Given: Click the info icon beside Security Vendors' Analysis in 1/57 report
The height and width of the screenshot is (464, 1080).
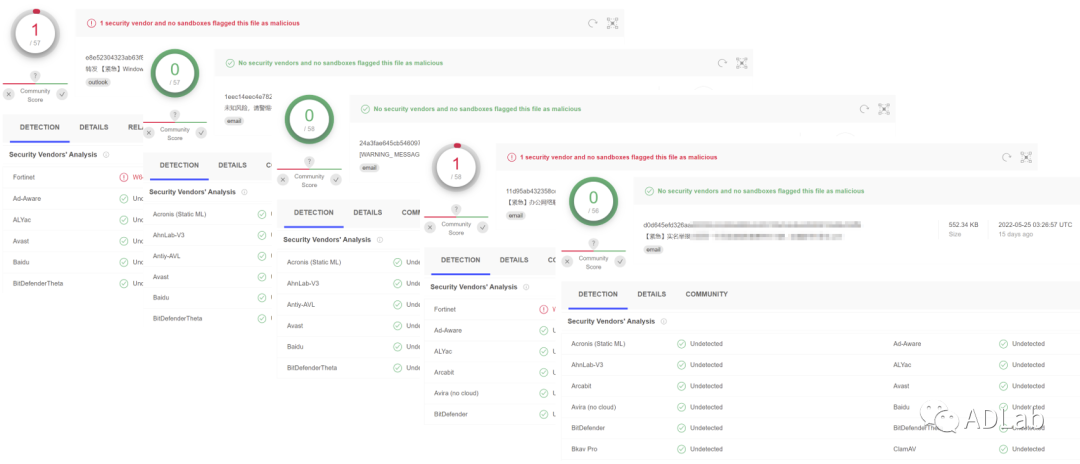Looking at the screenshot, I should (x=106, y=155).
